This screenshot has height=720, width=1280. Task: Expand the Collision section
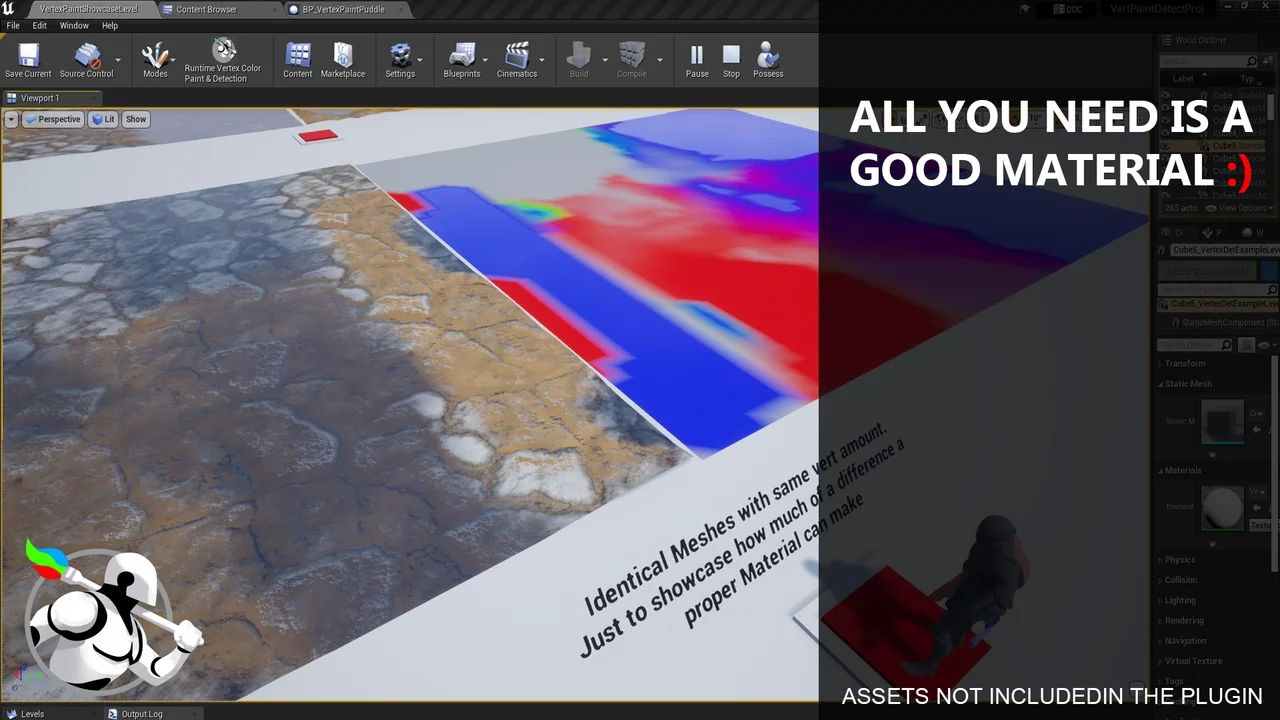(x=1183, y=580)
